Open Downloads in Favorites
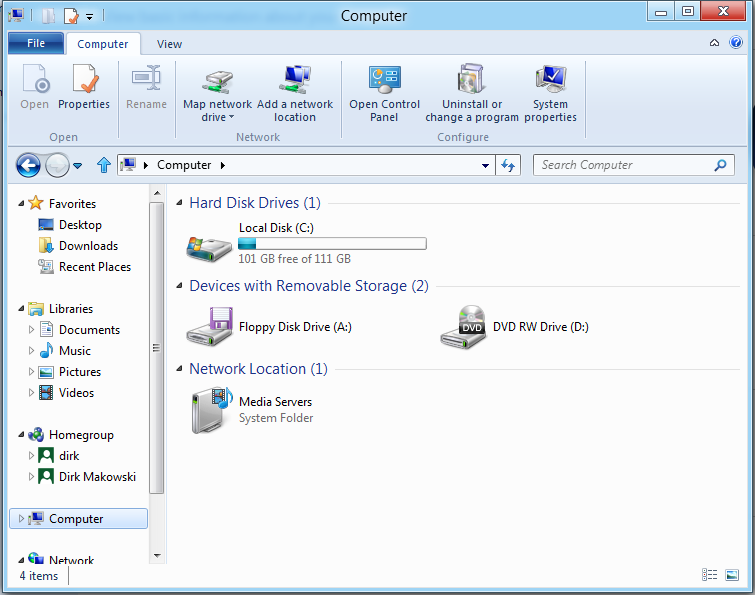The image size is (755, 595). tap(88, 246)
